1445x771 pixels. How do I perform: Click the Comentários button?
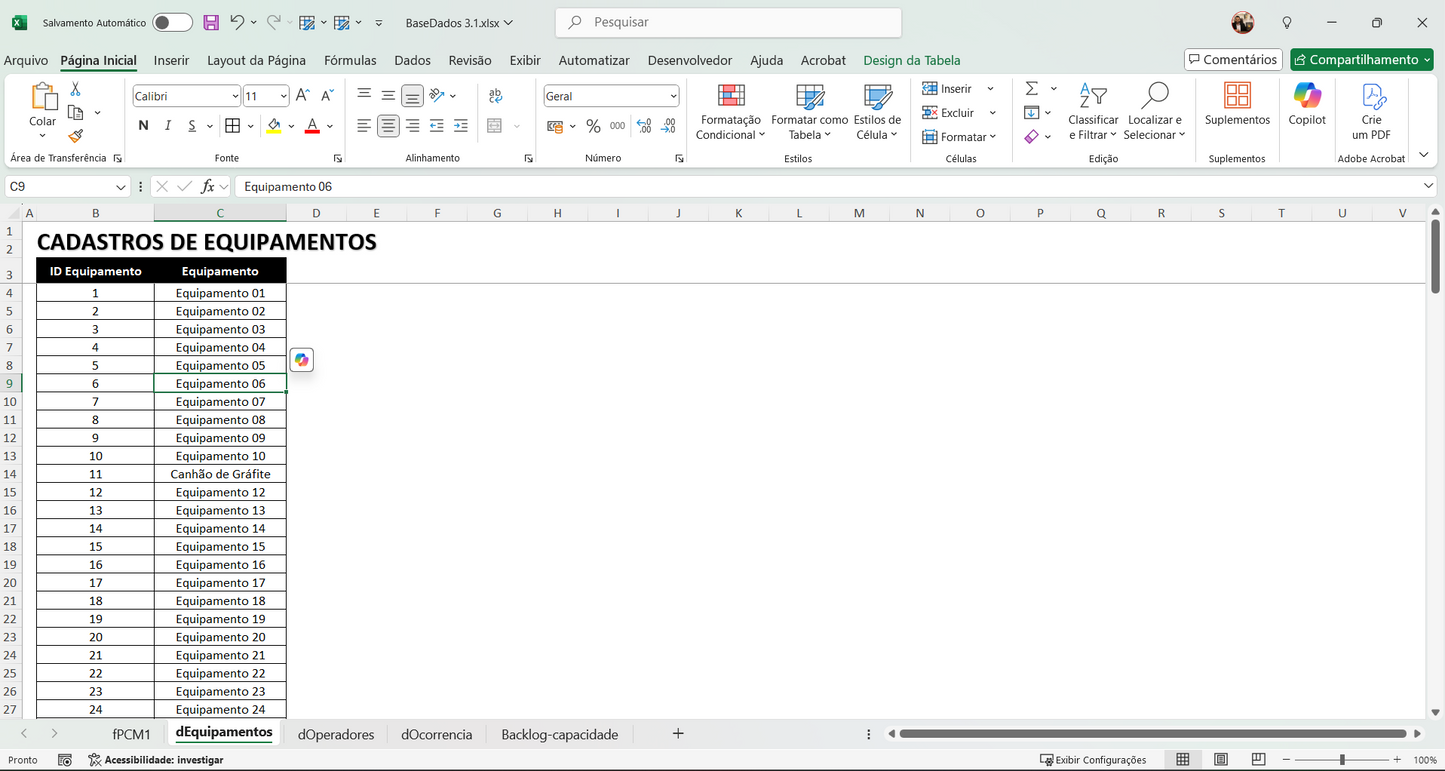[x=1232, y=60]
